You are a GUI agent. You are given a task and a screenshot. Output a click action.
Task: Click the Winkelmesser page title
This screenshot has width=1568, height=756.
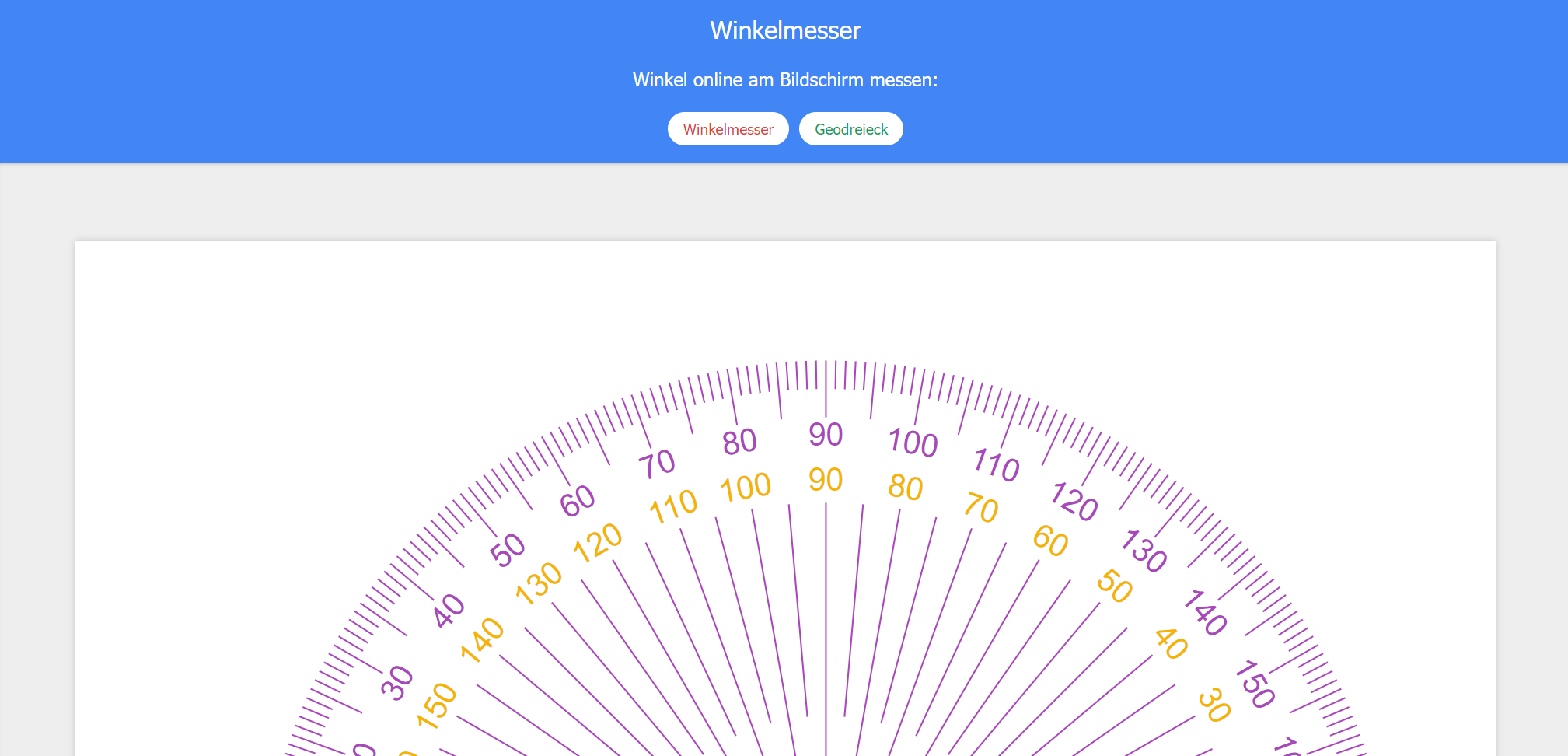[785, 30]
